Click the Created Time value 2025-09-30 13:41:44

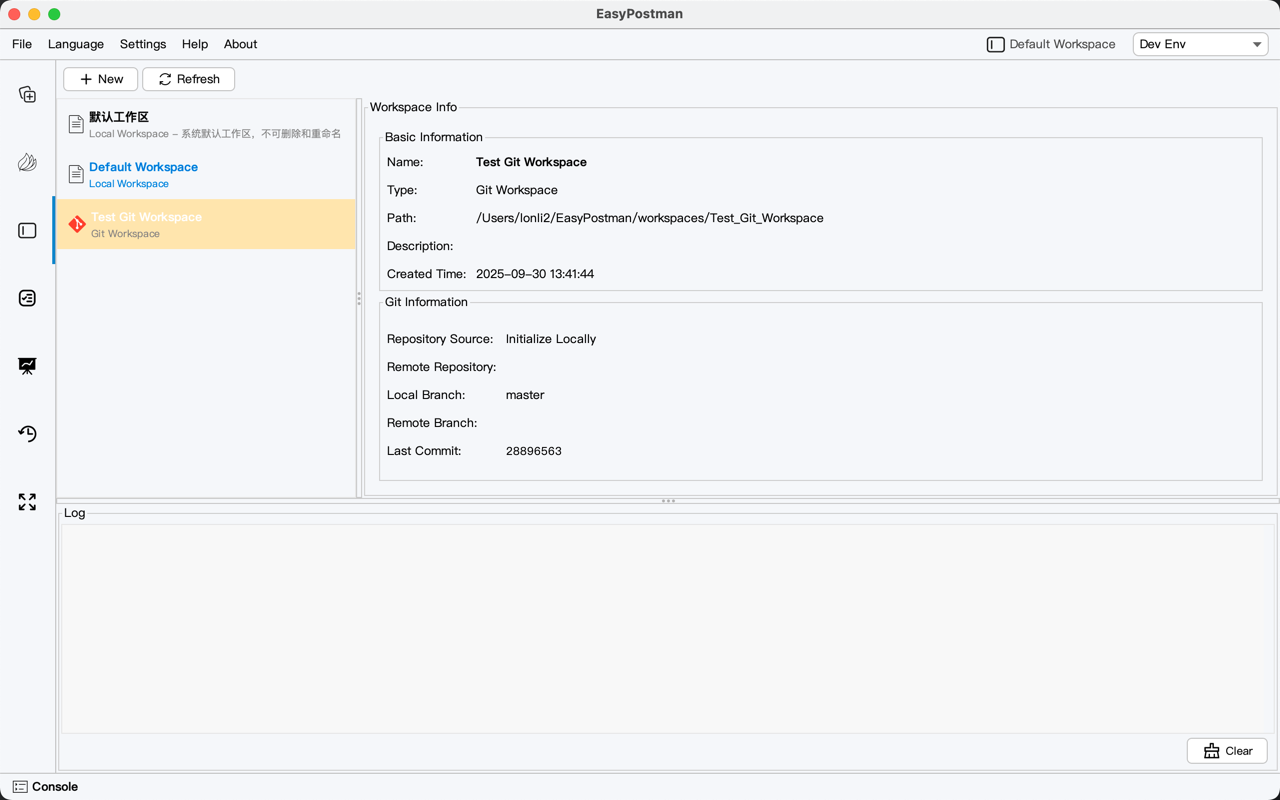tap(535, 274)
